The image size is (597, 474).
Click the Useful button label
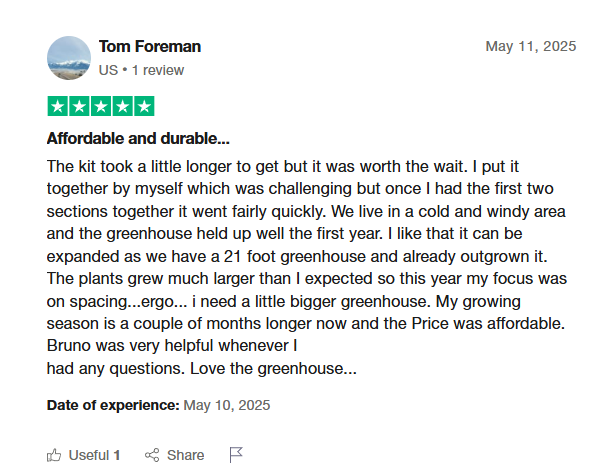tap(89, 455)
